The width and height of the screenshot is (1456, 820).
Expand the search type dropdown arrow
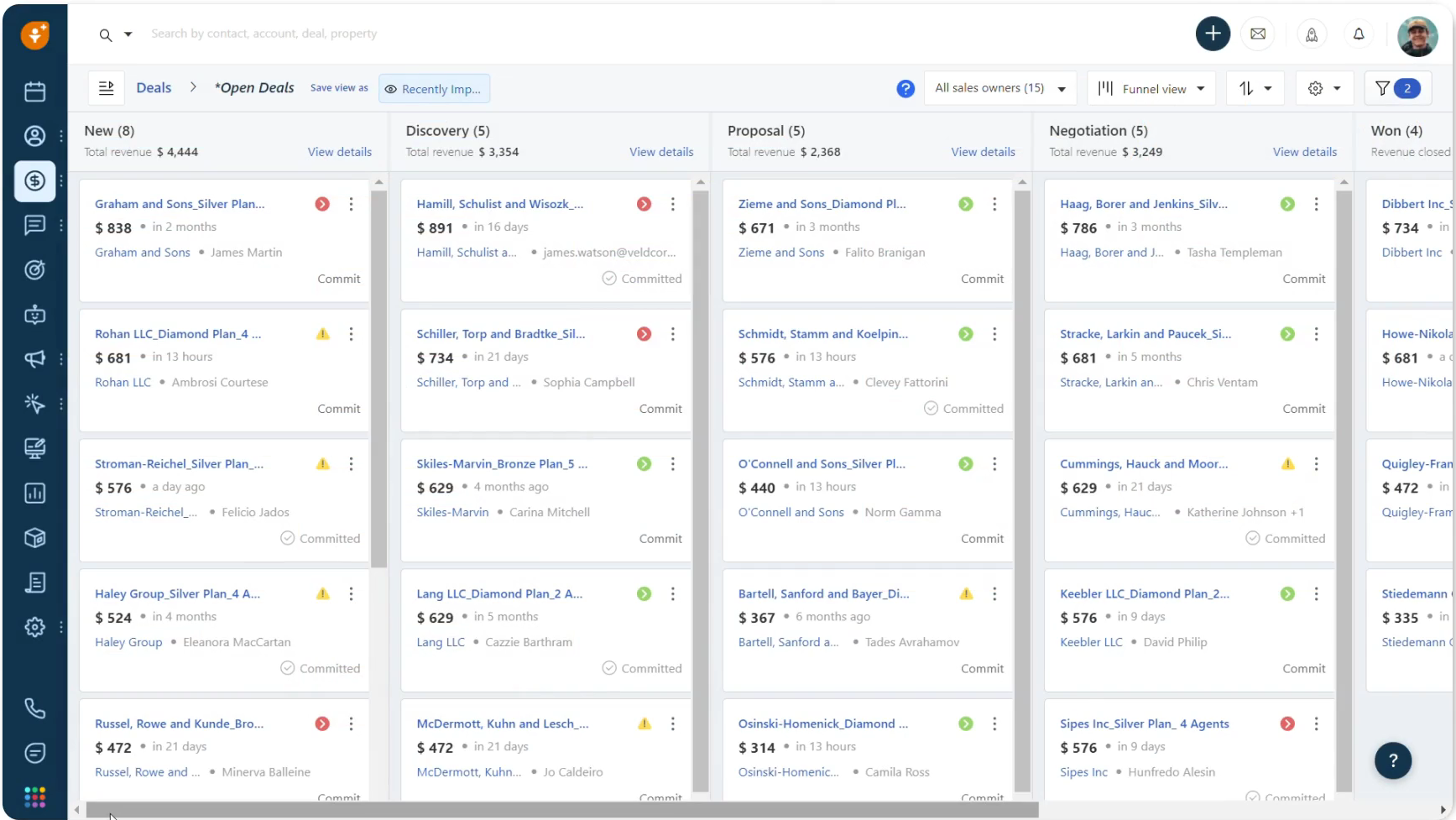click(x=128, y=34)
